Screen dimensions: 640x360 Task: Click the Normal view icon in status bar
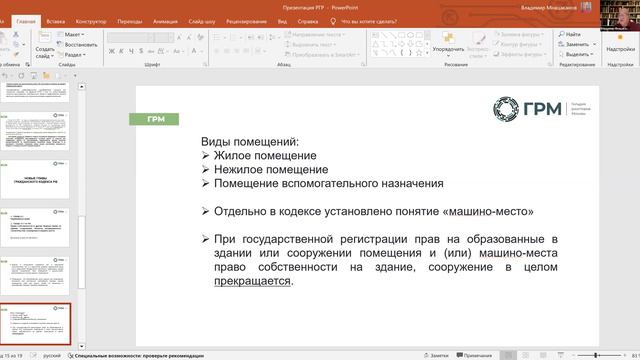(x=508, y=356)
